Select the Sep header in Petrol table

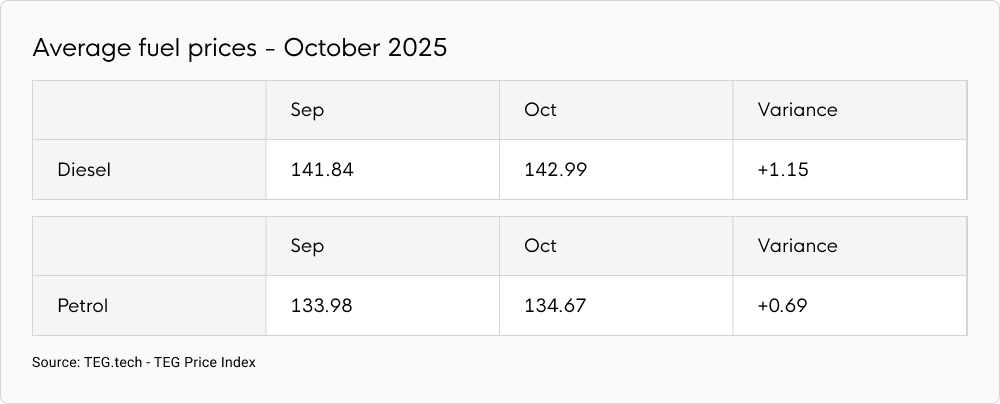307,246
